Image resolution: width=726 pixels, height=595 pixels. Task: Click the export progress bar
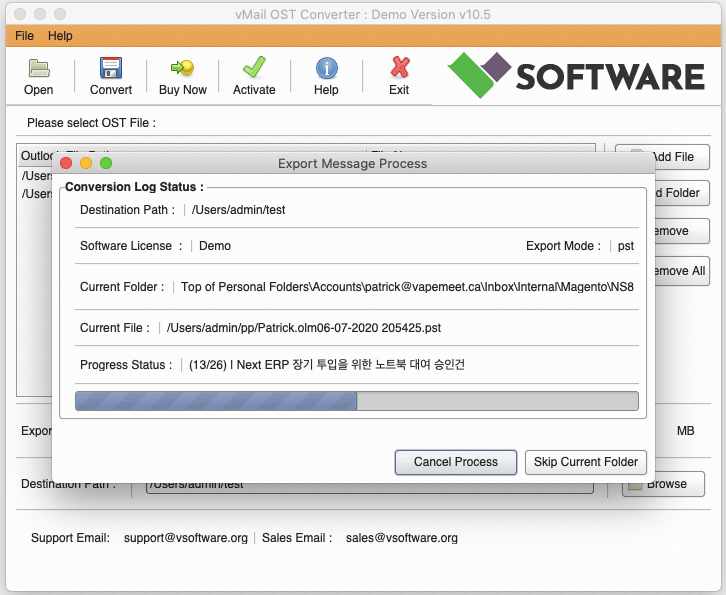(356, 401)
